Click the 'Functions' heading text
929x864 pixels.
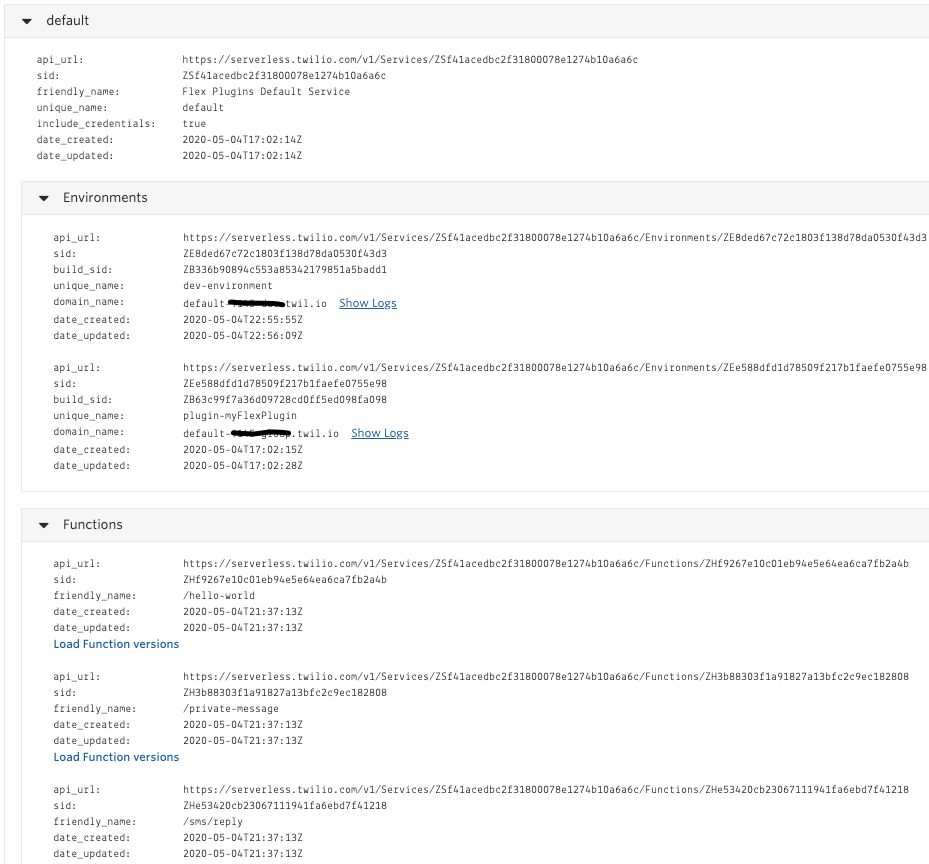tap(93, 524)
